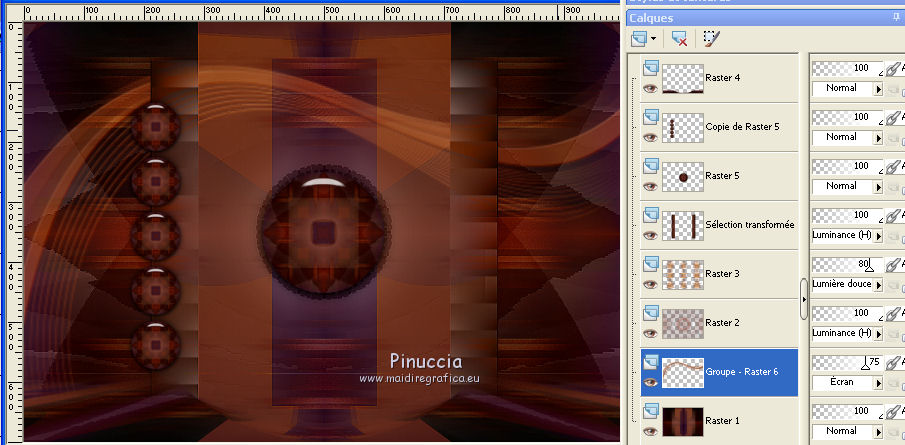Image resolution: width=905 pixels, height=445 pixels.
Task: Select the Raster 5 layer name
Action: pyautogui.click(x=724, y=175)
